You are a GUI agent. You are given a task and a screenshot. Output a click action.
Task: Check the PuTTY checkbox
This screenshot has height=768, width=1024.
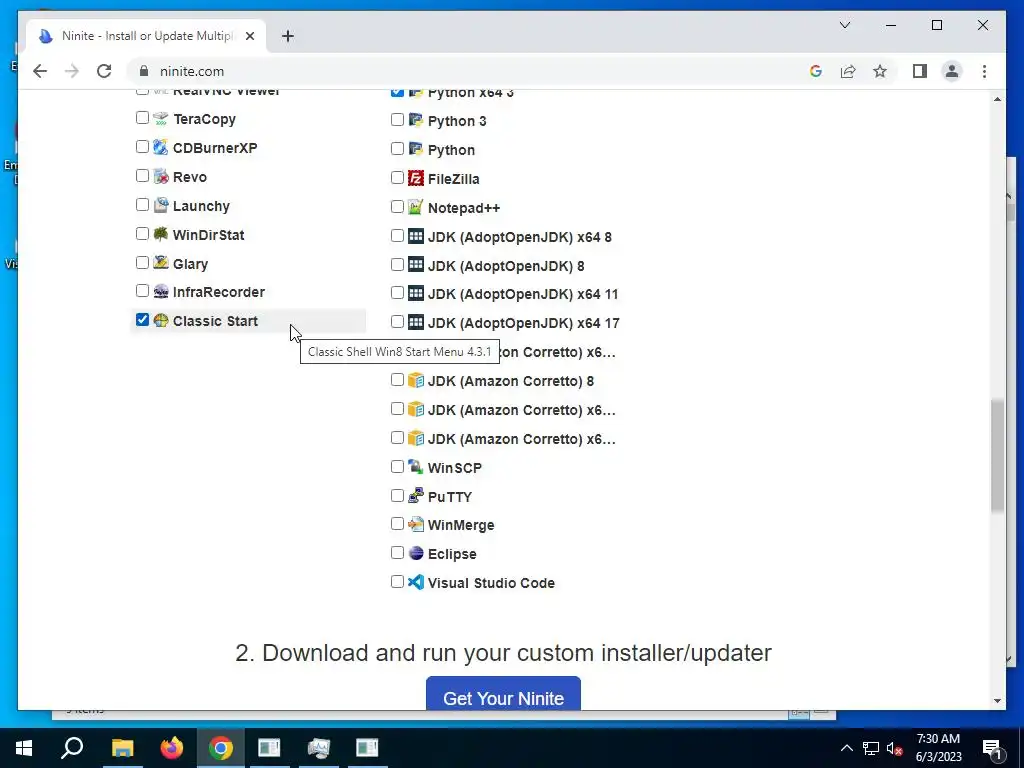click(397, 495)
